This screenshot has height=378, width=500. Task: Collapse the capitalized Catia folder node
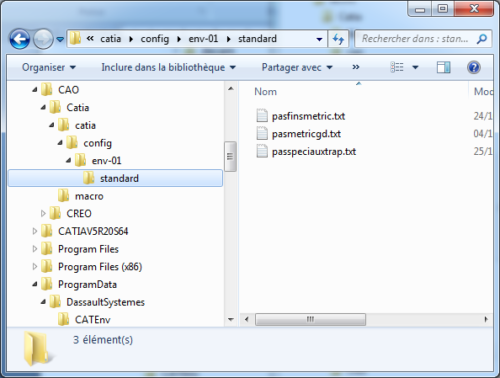coord(43,107)
